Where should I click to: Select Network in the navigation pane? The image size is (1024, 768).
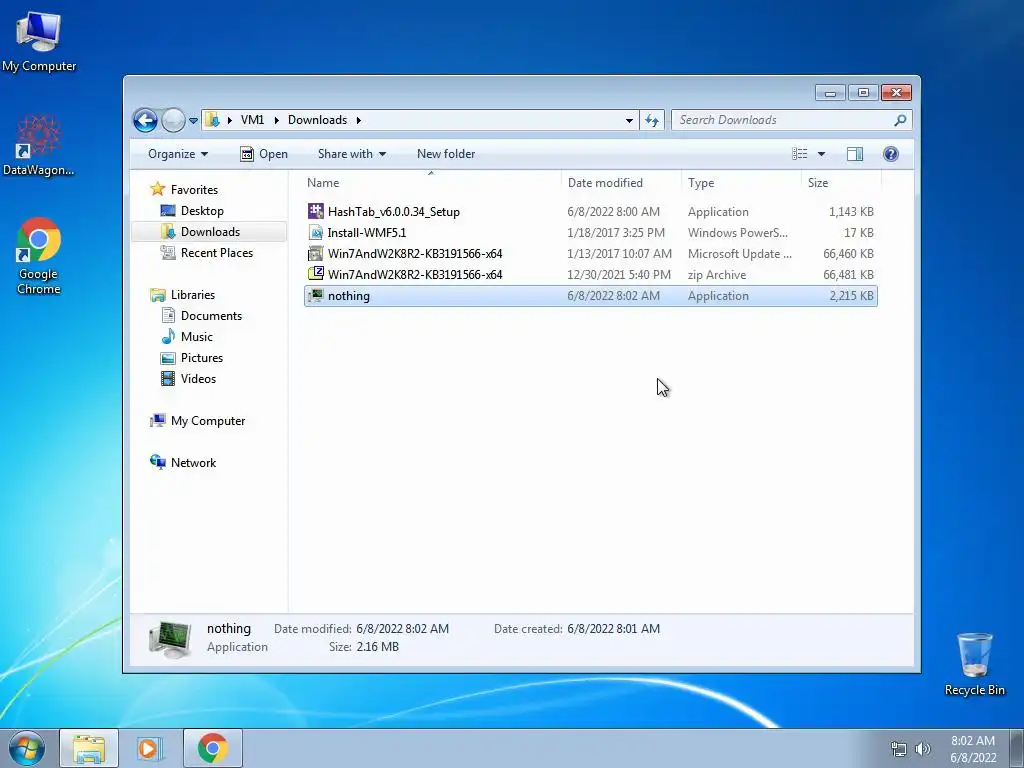point(193,463)
